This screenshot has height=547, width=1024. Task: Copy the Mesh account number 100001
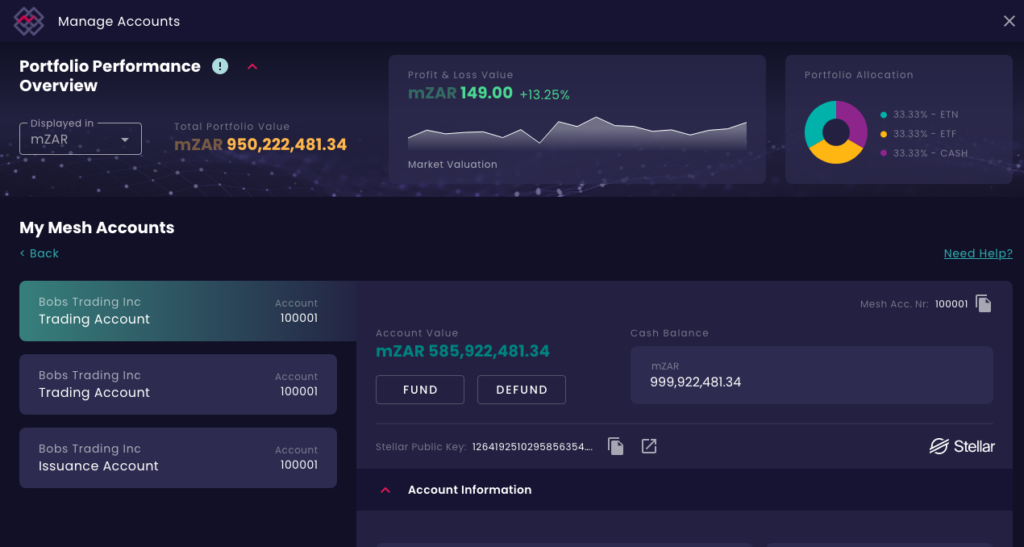pyautogui.click(x=983, y=304)
